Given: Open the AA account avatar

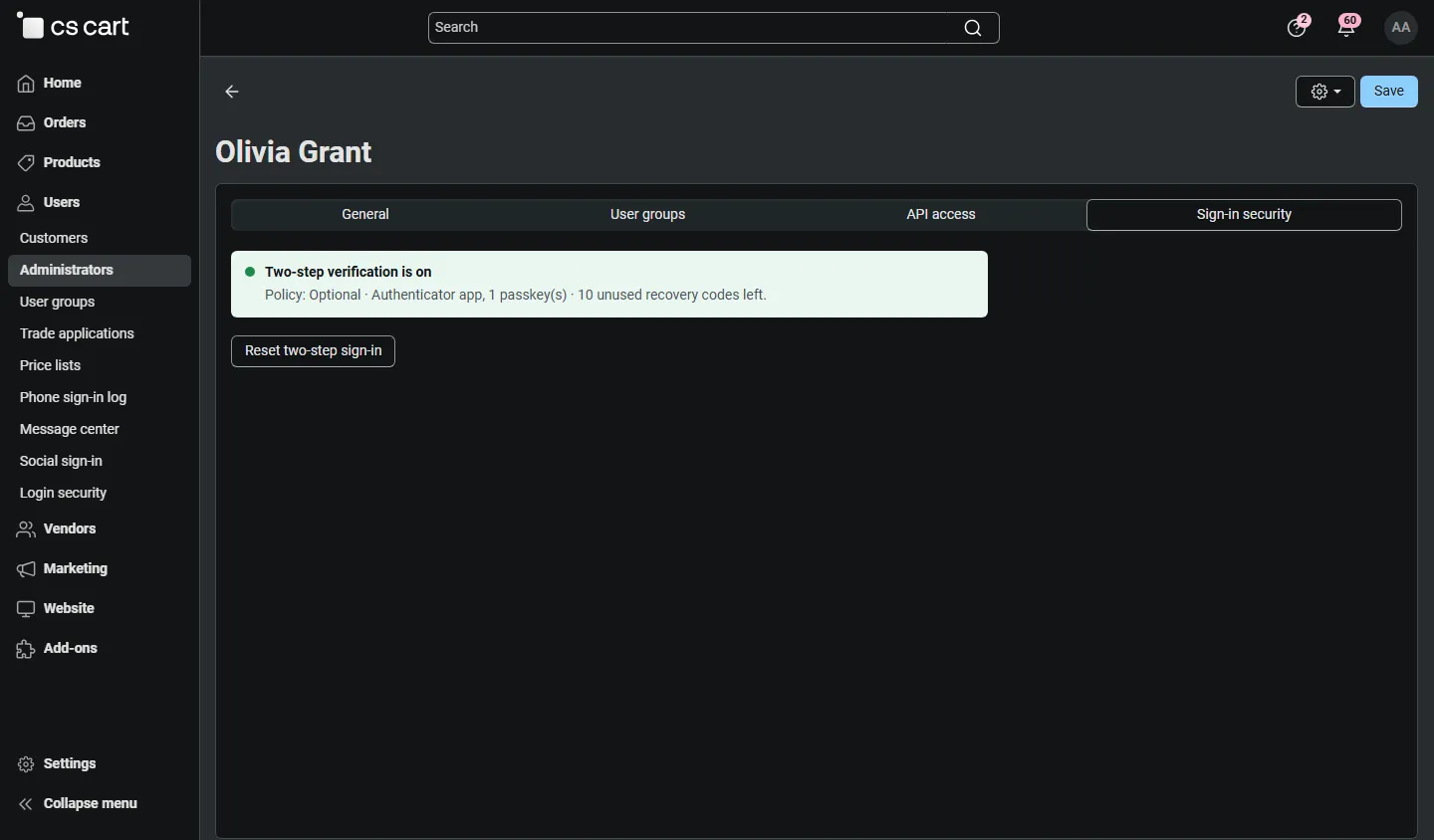Looking at the screenshot, I should coord(1402,28).
